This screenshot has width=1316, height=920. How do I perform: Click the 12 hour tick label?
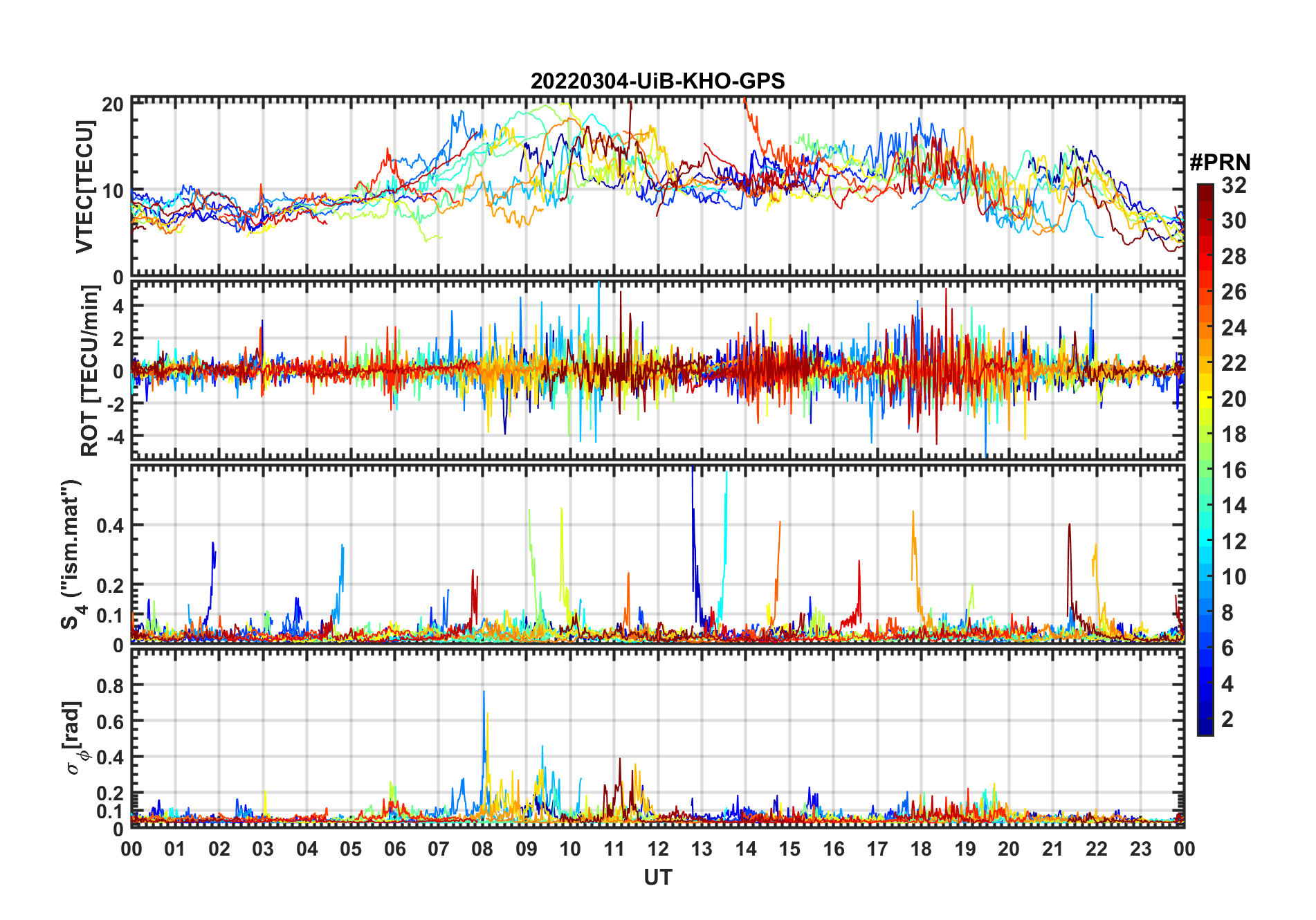coord(657,849)
